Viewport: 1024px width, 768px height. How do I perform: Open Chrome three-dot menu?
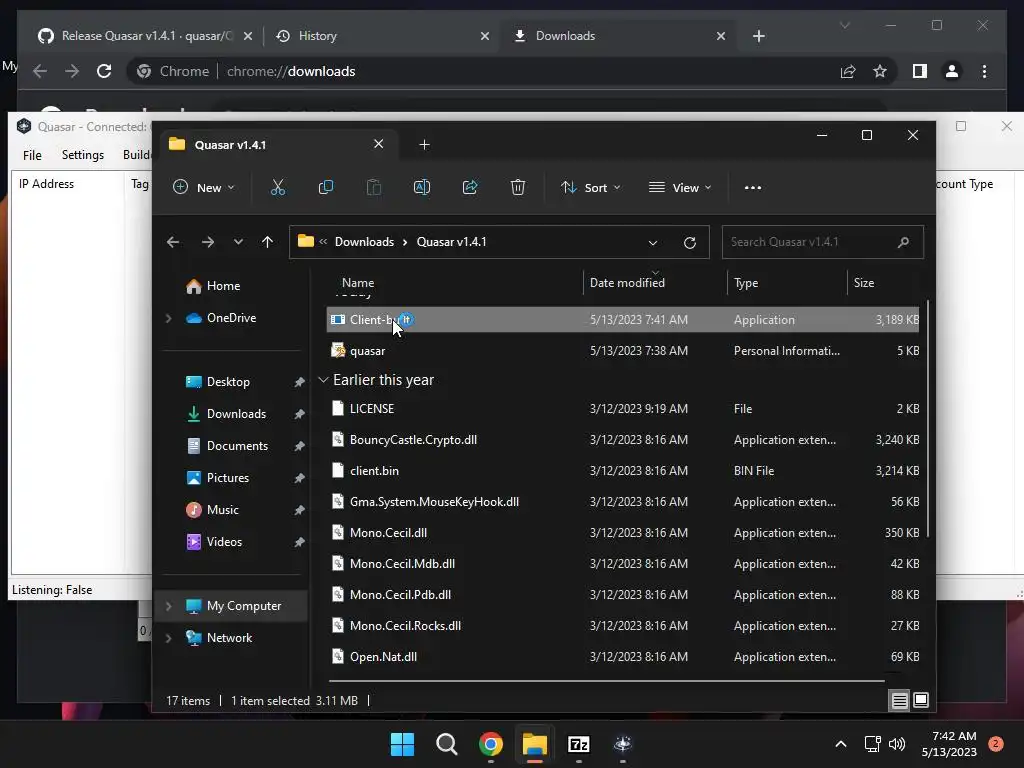coord(984,71)
